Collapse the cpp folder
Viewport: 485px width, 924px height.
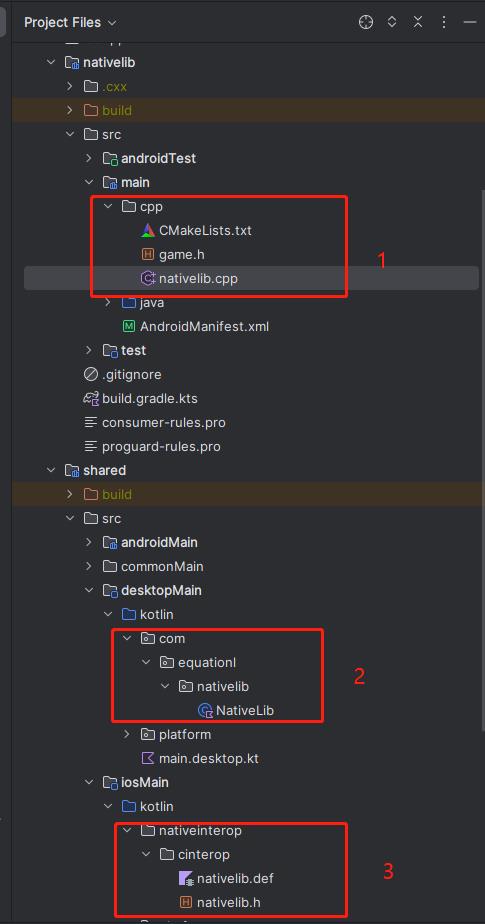(108, 207)
